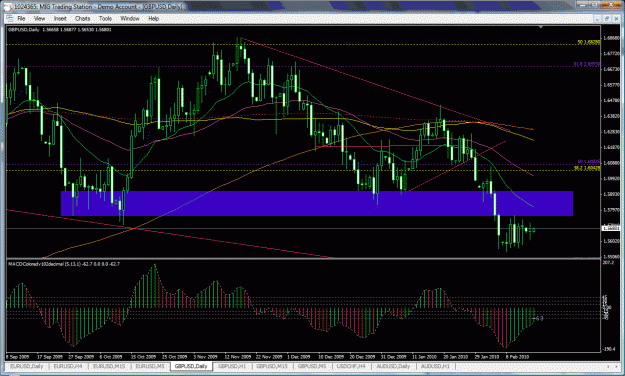Screen dimensions: 625x376
Task: Restore down the inner chart window
Action: click(607, 18)
